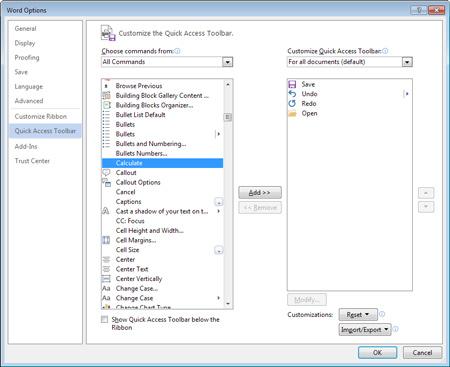Click info icon beside Choose commands from
This screenshot has width=450, height=367.
pyautogui.click(x=178, y=51)
